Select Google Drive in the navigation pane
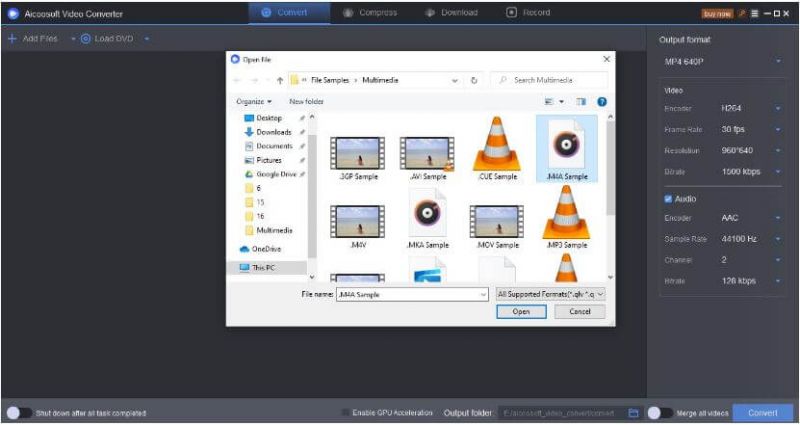800x425 pixels. pyautogui.click(x=276, y=174)
